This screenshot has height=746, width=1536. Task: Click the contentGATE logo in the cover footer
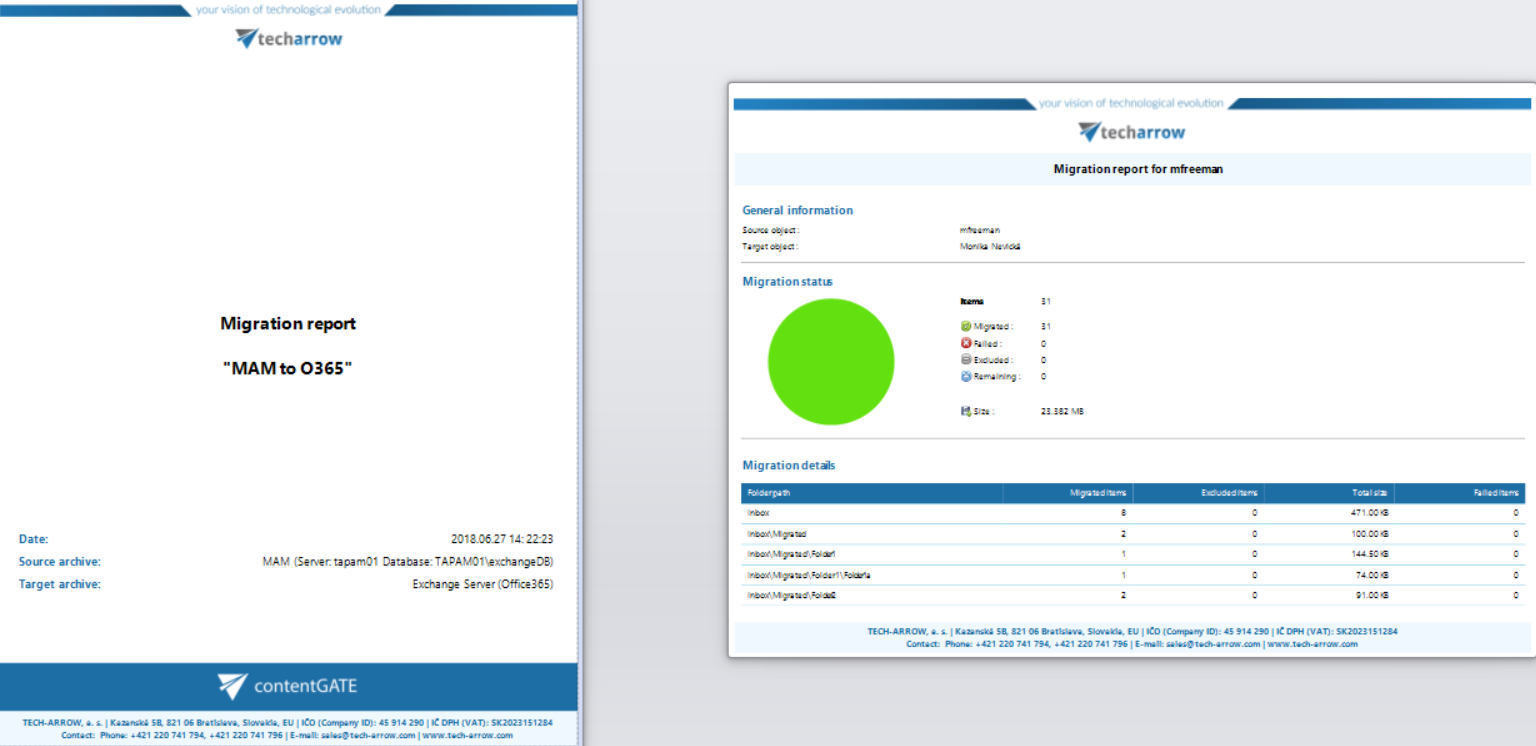pos(287,686)
